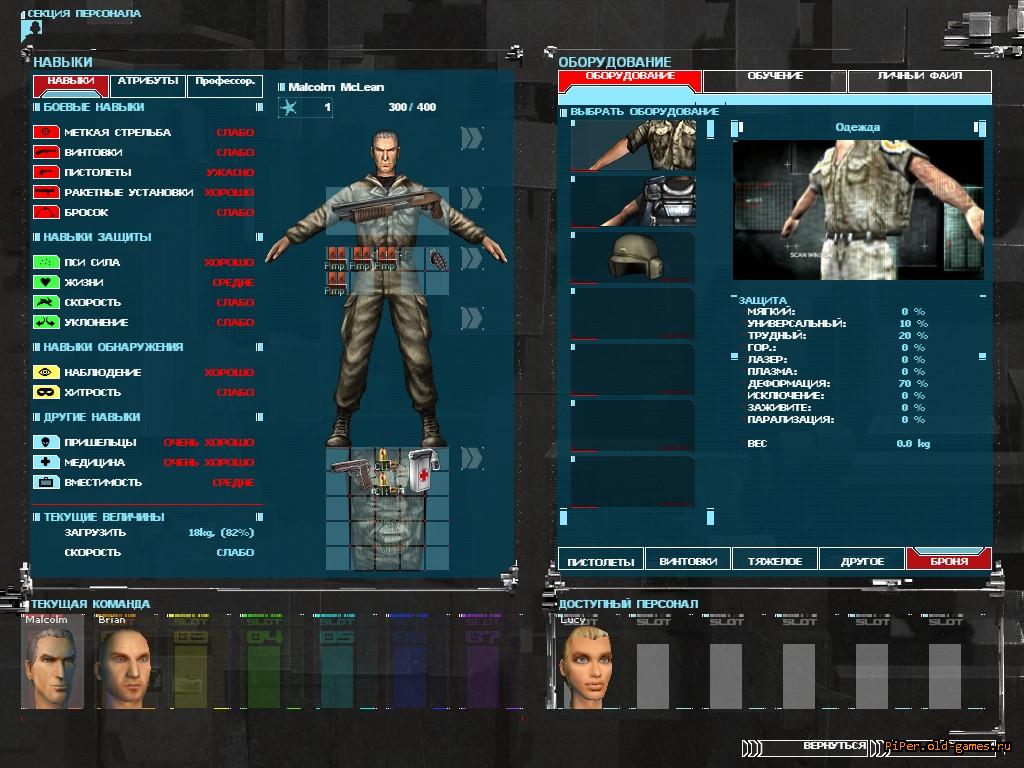Pick the grenade in the belt slots
Viewport: 1024px width, 768px height.
pyautogui.click(x=438, y=260)
